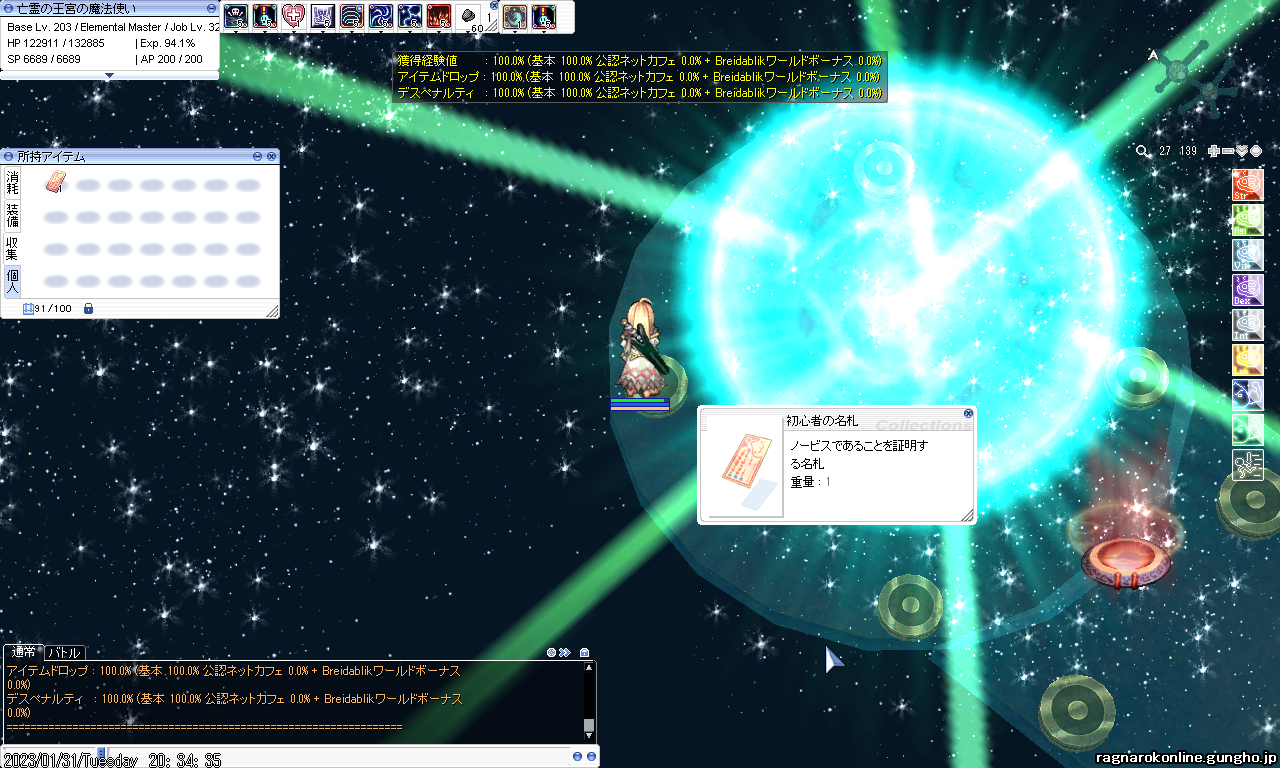
Task: Click the chat log scroll up arrow
Action: pos(589,667)
